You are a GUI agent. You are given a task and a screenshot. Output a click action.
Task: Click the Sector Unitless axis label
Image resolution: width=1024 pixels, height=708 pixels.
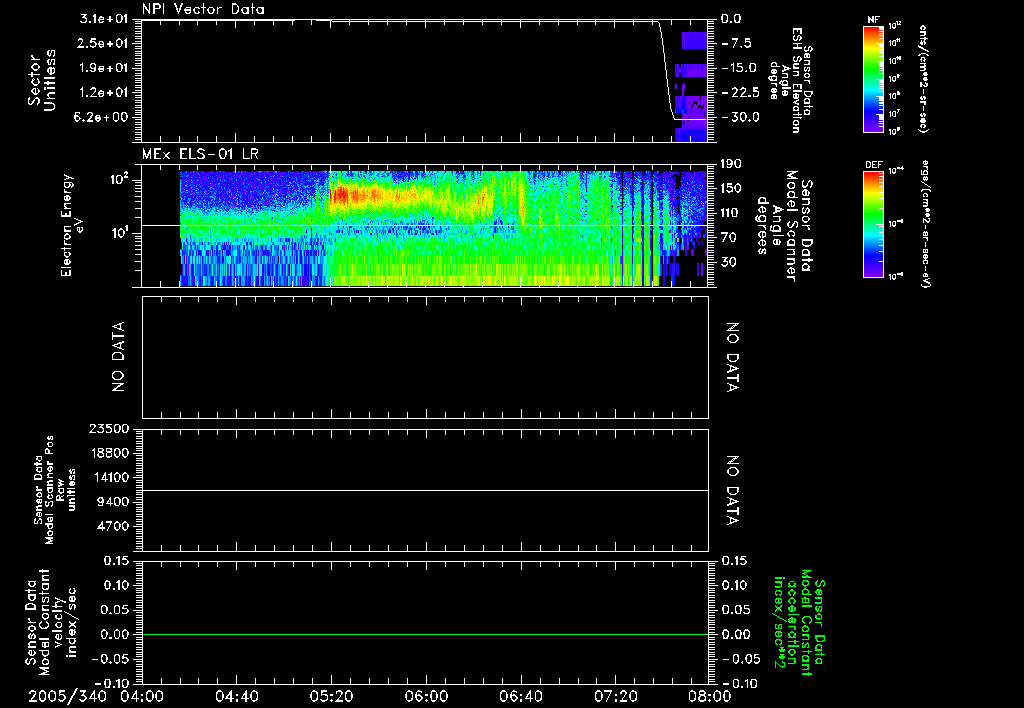tap(42, 80)
